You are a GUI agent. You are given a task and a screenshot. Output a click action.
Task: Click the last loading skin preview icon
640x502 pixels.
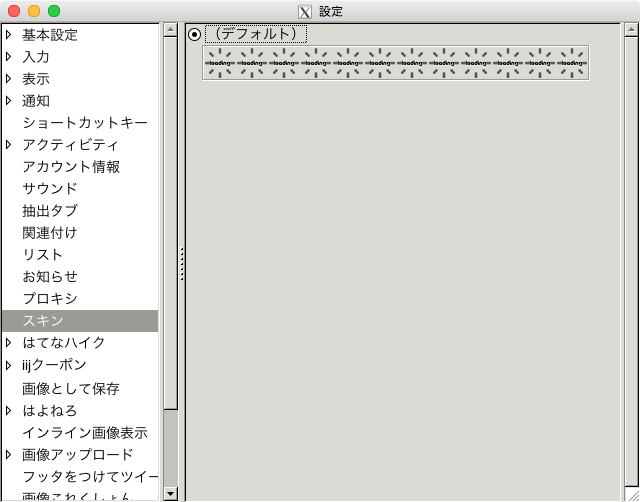tap(573, 62)
